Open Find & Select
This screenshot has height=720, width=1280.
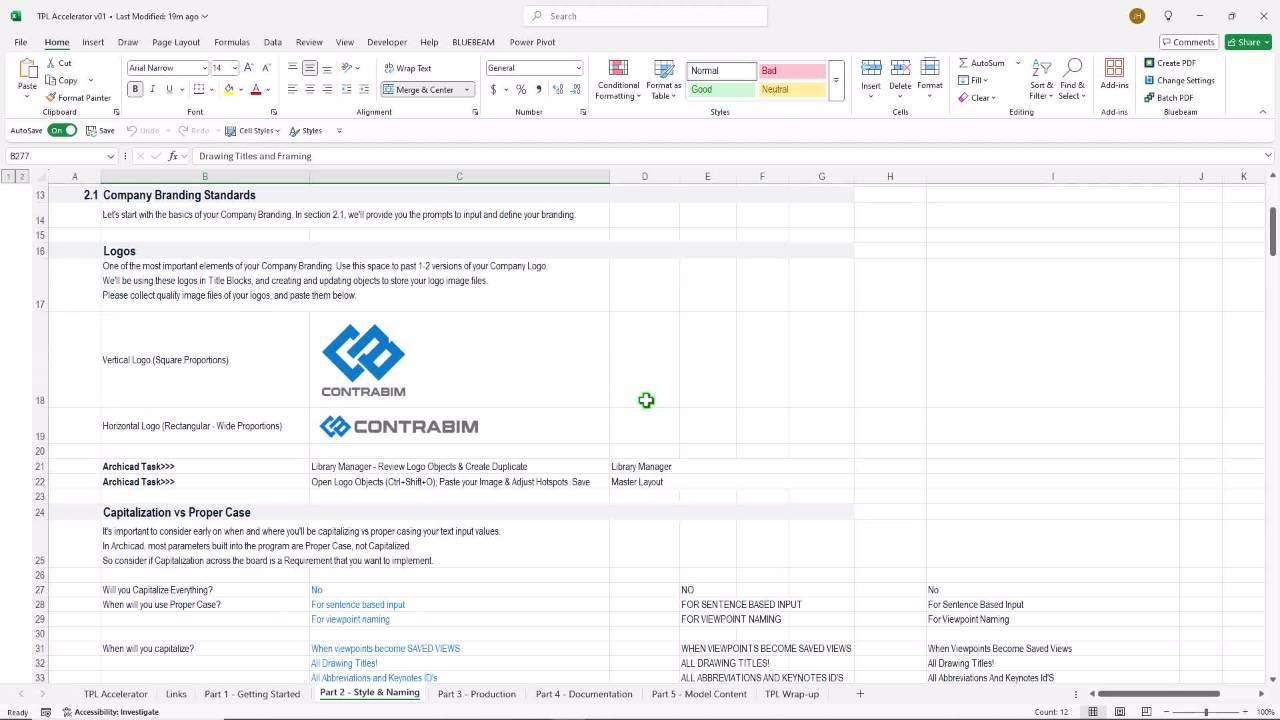1072,80
